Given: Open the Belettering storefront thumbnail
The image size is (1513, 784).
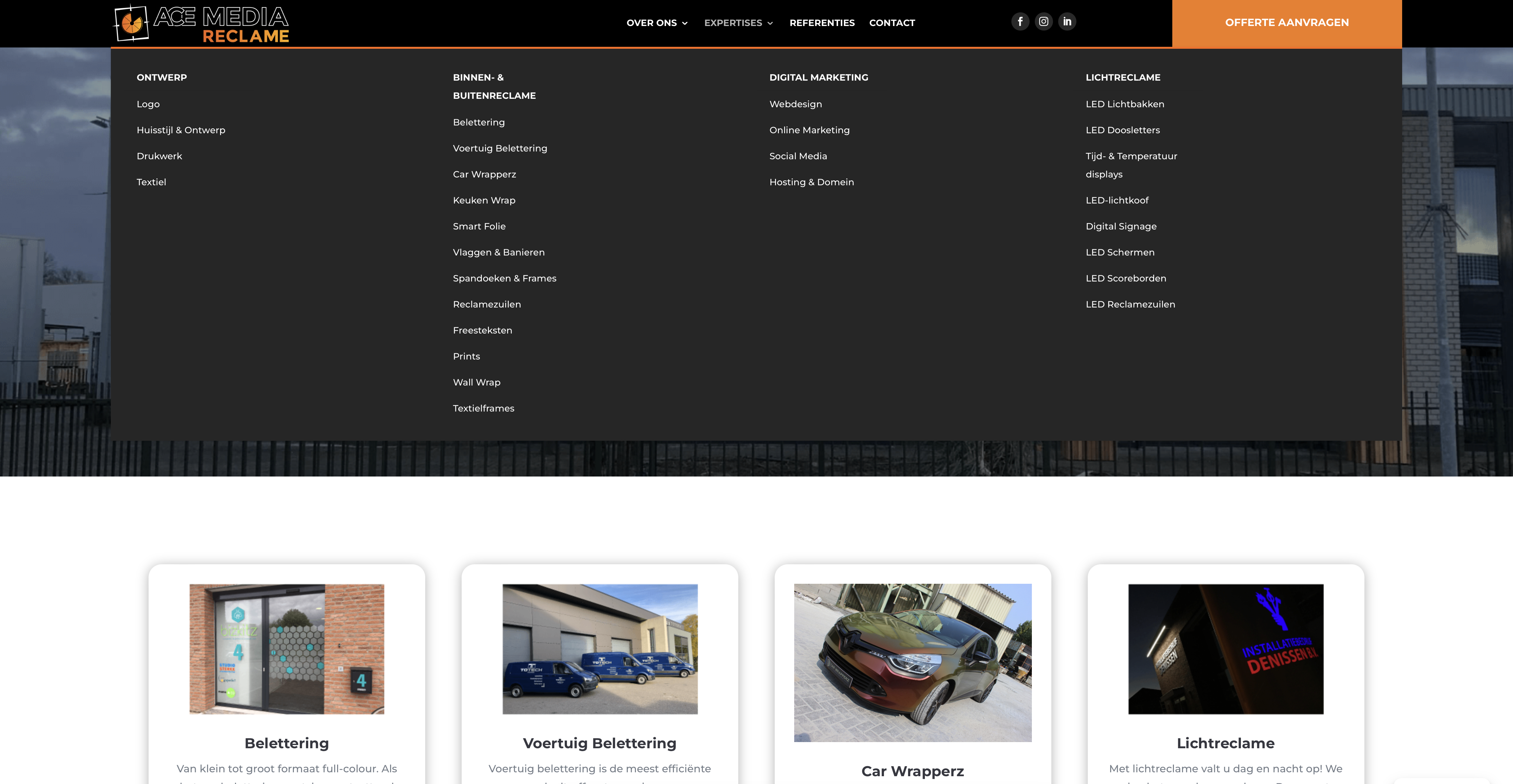Looking at the screenshot, I should (x=287, y=649).
